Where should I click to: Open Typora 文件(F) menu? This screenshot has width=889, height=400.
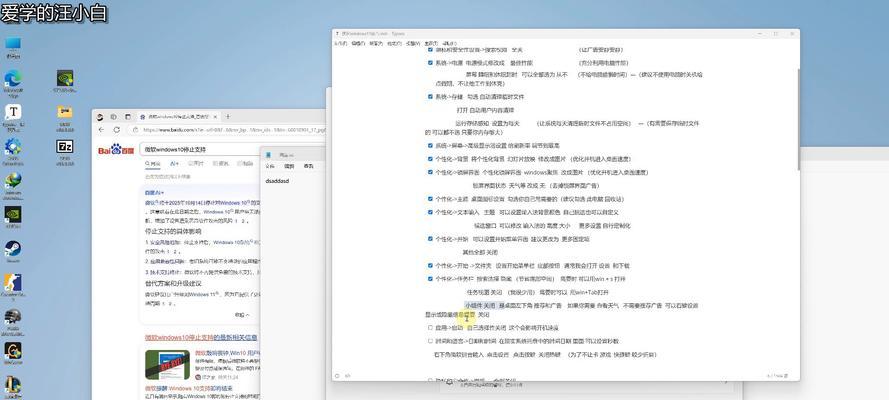[x=341, y=43]
